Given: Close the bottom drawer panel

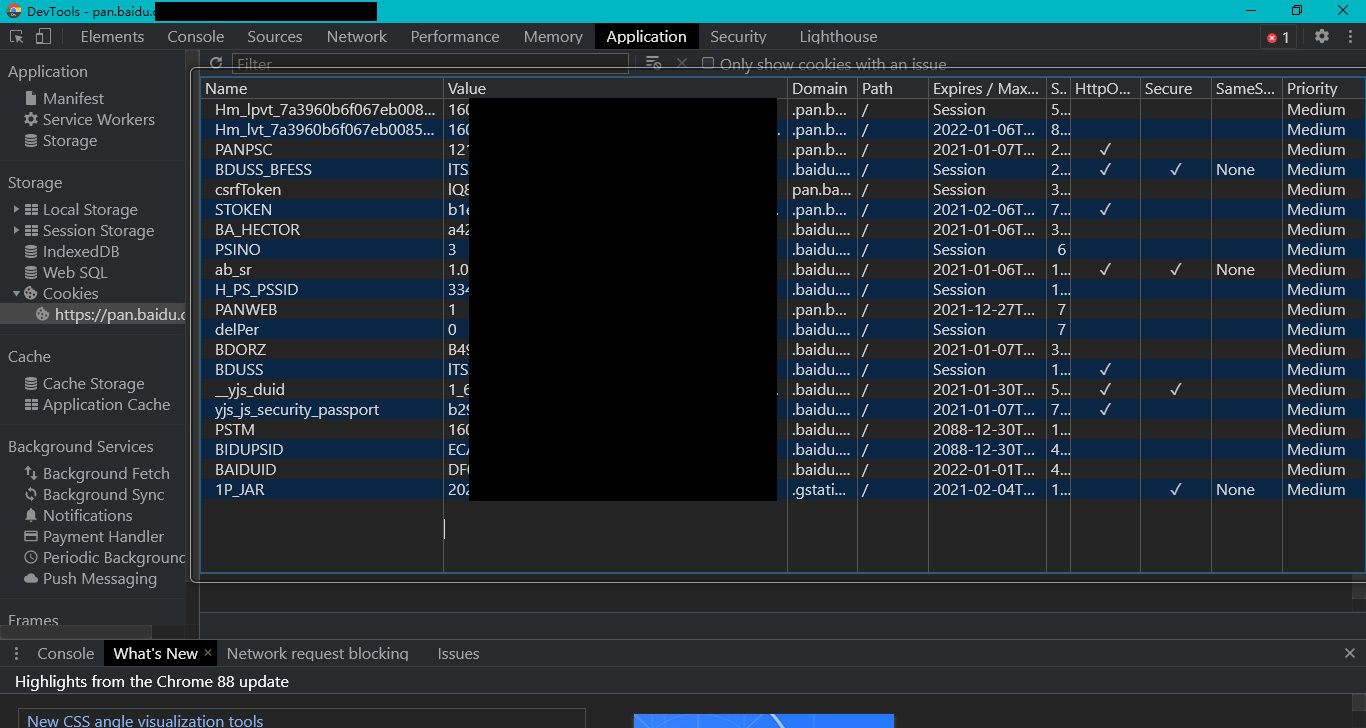Looking at the screenshot, I should [x=1349, y=653].
